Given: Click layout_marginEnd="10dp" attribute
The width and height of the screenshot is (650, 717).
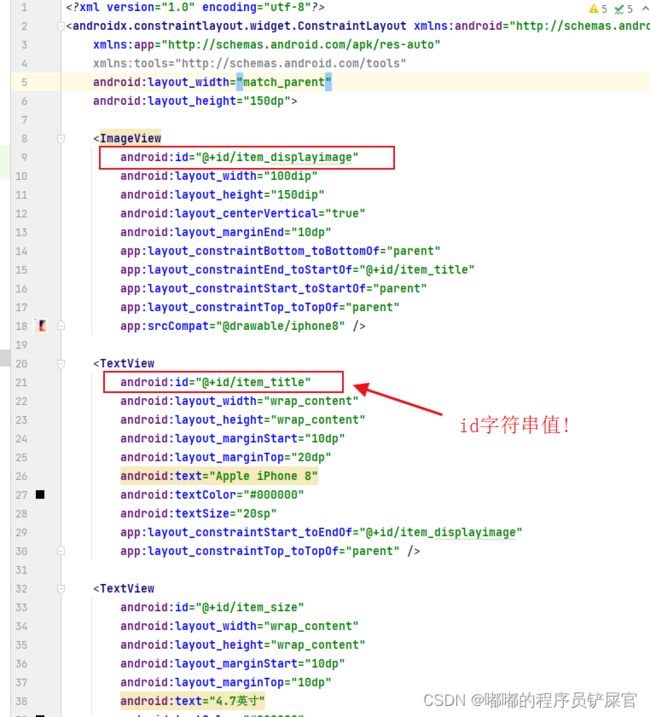Looking at the screenshot, I should (226, 232).
